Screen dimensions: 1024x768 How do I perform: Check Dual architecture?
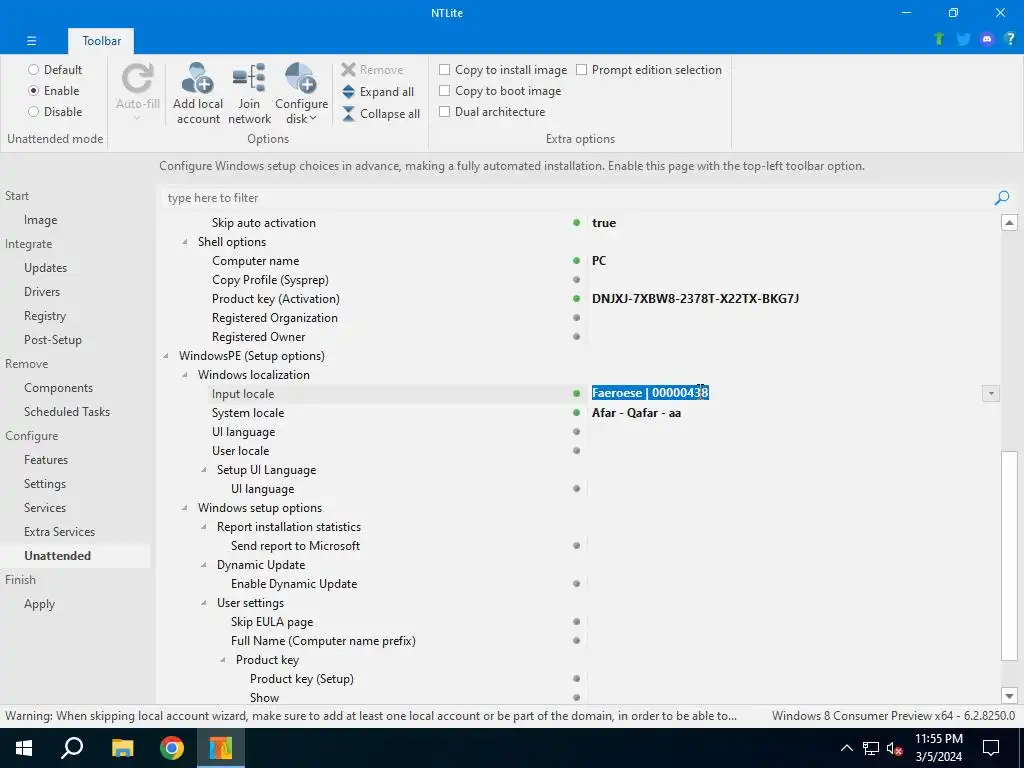click(492, 112)
